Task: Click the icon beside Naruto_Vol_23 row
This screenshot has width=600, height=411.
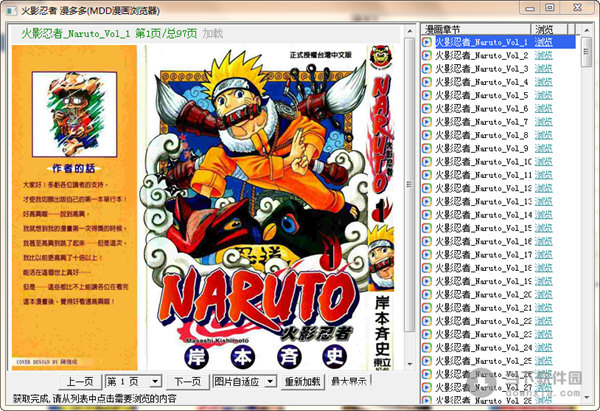Action: click(x=427, y=334)
